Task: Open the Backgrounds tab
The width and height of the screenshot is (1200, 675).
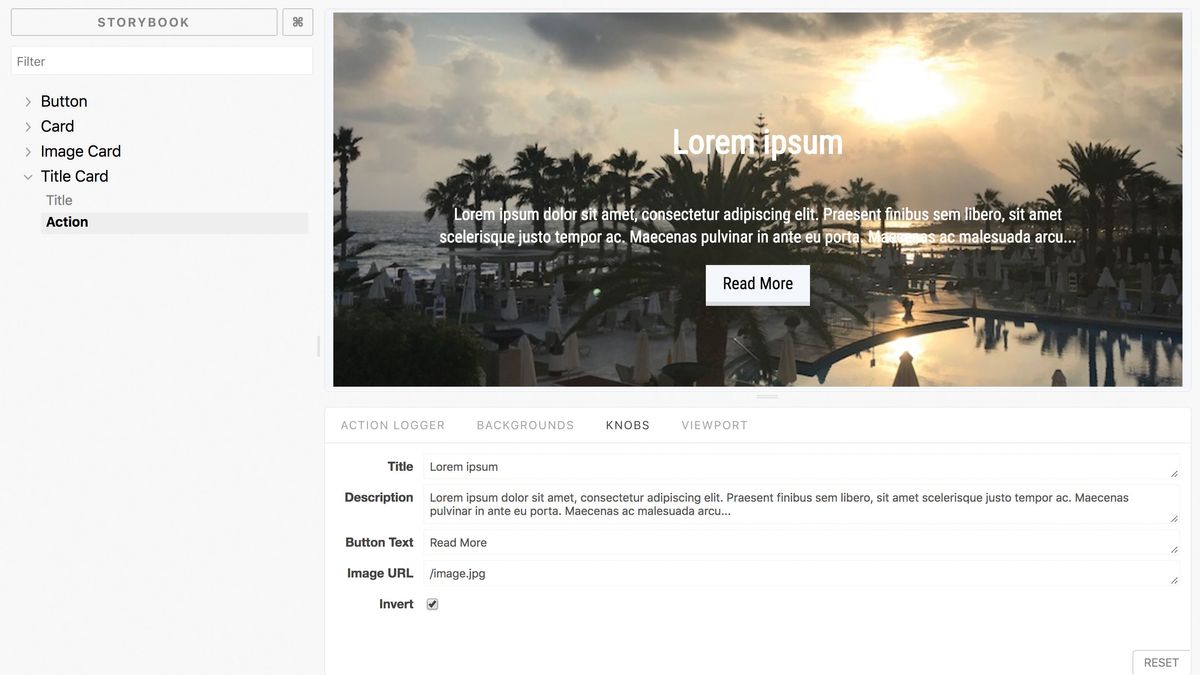Action: (x=525, y=425)
